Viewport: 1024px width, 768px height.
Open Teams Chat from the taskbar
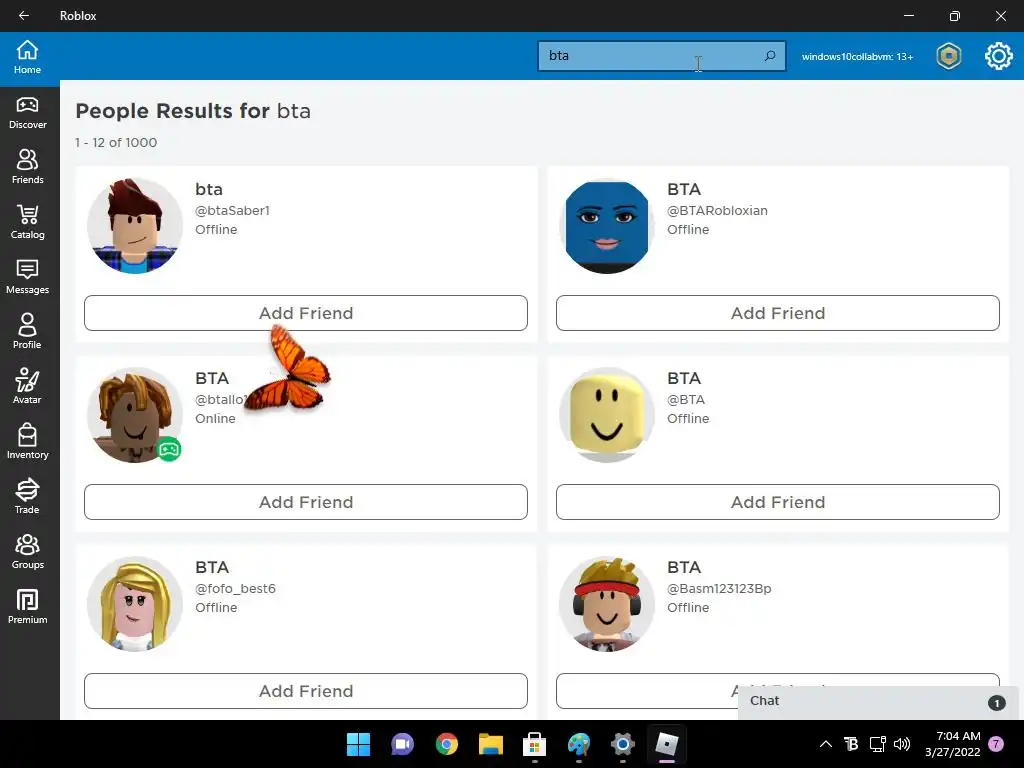(402, 744)
